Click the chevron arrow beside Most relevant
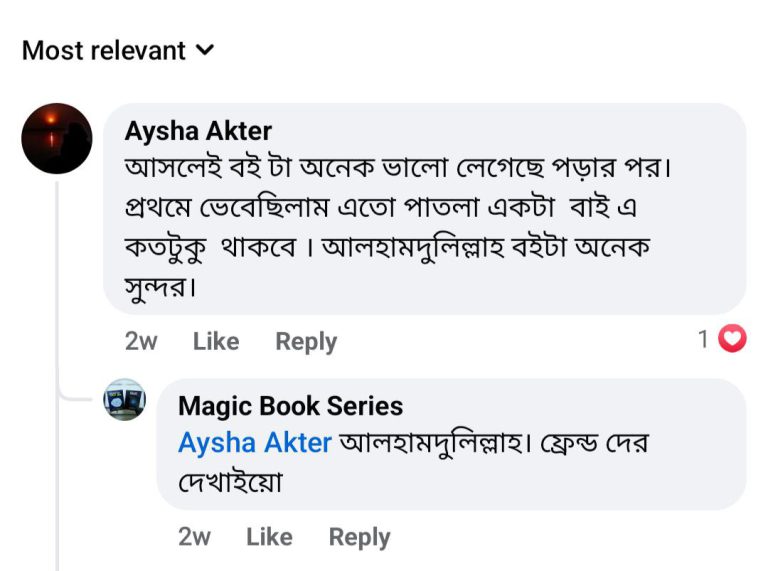The width and height of the screenshot is (768, 571). (x=205, y=49)
